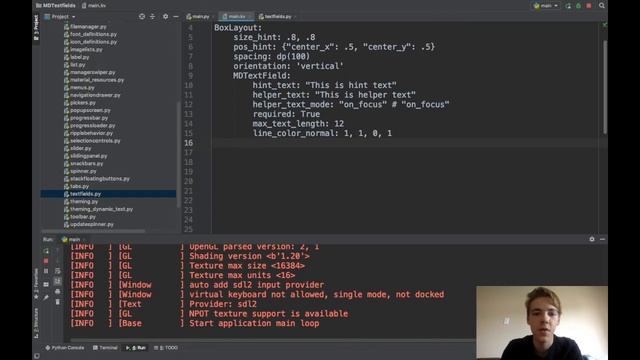
Task: Open Project panel settings gear
Action: pyautogui.click(x=165, y=16)
